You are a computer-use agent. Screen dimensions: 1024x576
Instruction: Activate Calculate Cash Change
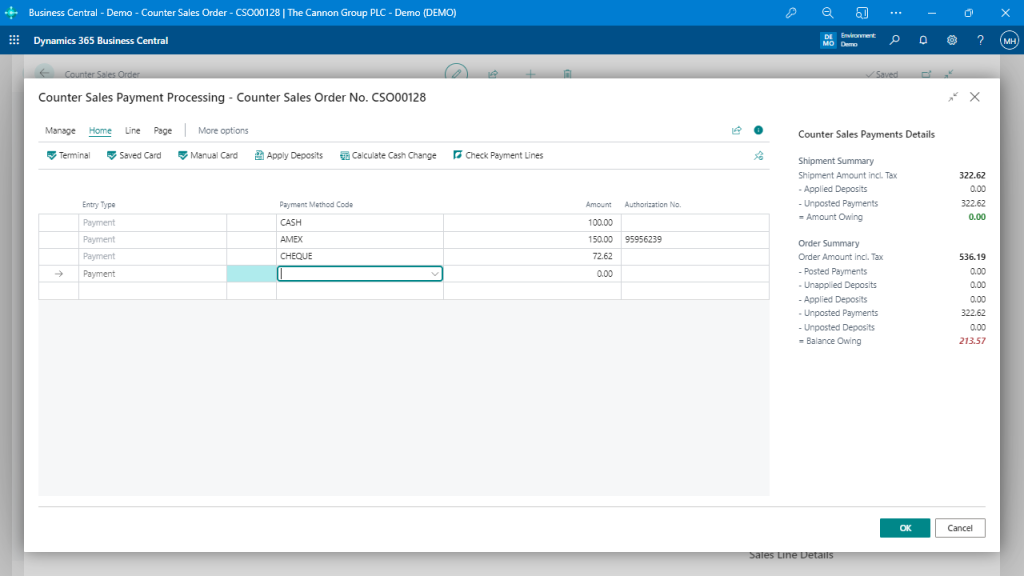click(x=389, y=155)
